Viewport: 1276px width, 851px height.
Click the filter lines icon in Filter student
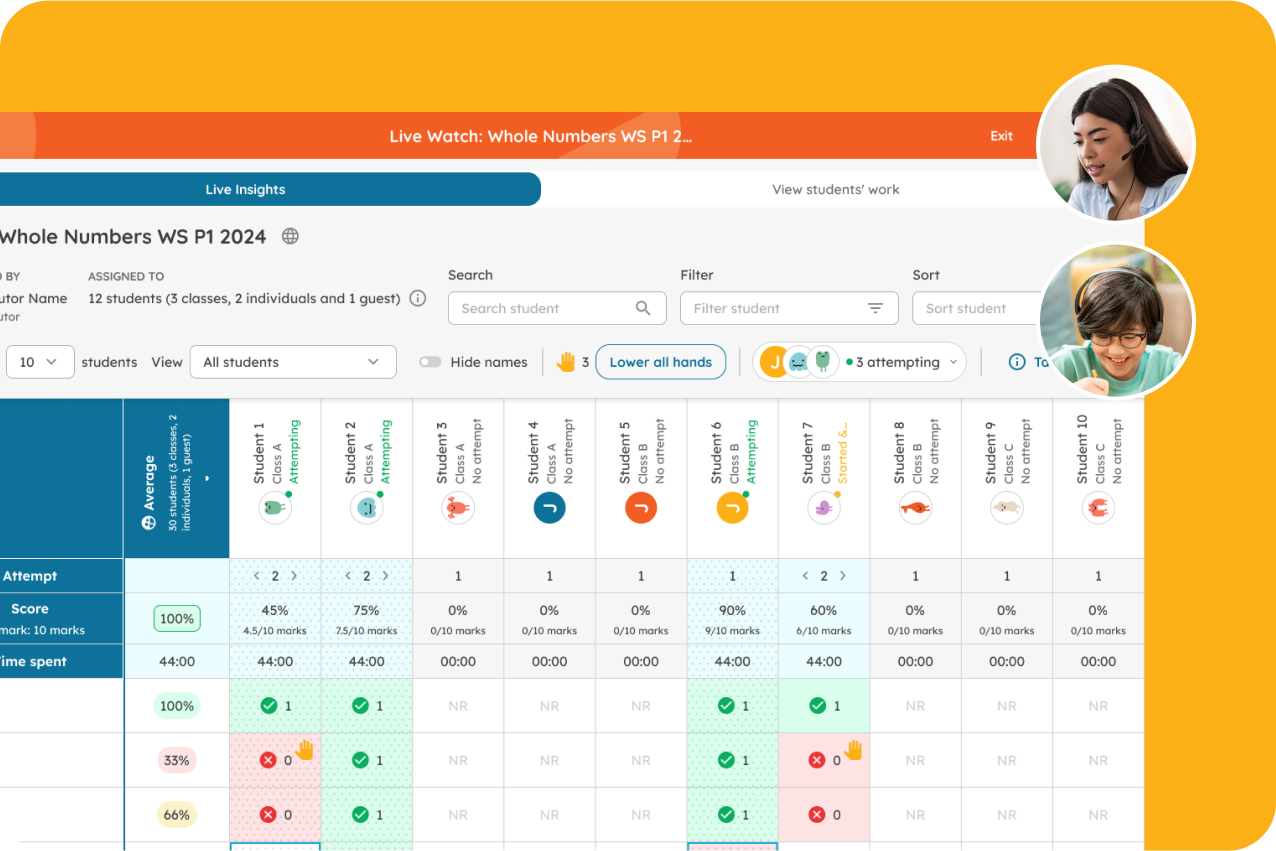[875, 308]
